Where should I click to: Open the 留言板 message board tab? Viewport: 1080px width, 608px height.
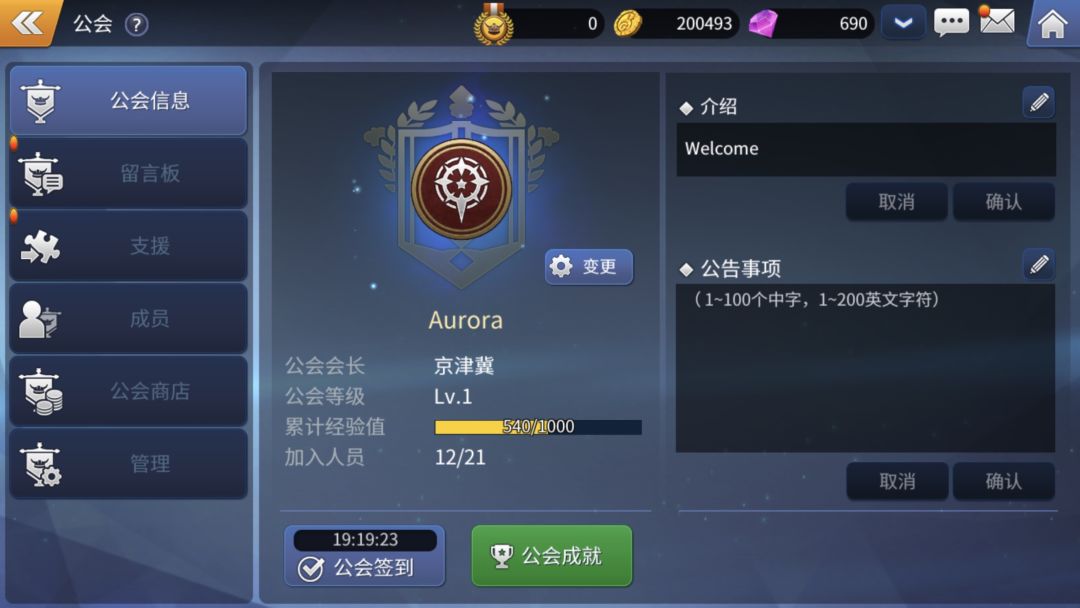point(128,174)
